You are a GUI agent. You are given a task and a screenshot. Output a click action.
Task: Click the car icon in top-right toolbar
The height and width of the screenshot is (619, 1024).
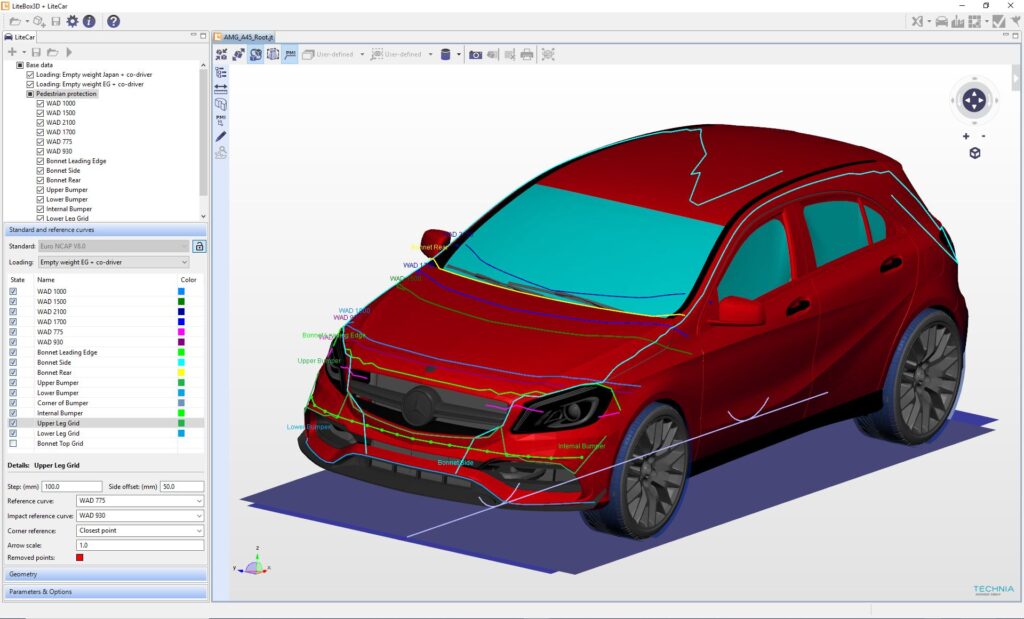pos(941,22)
